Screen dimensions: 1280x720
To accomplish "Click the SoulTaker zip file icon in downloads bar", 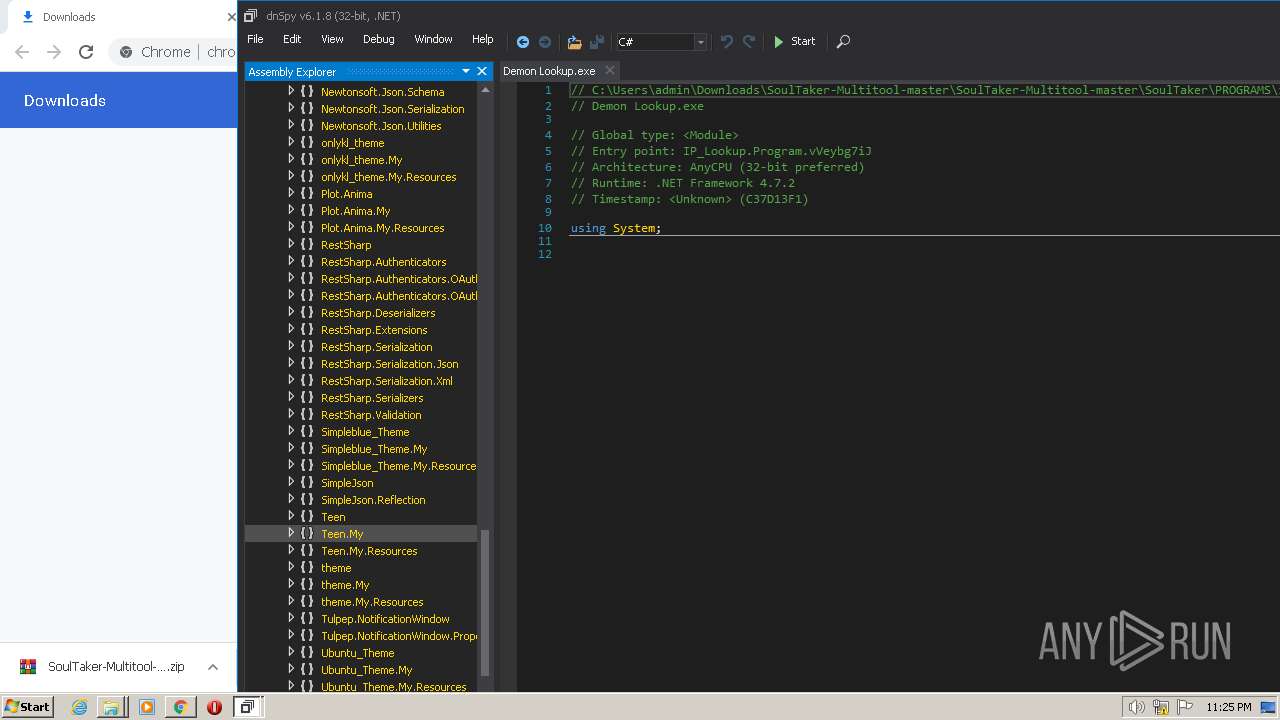I will 28,667.
